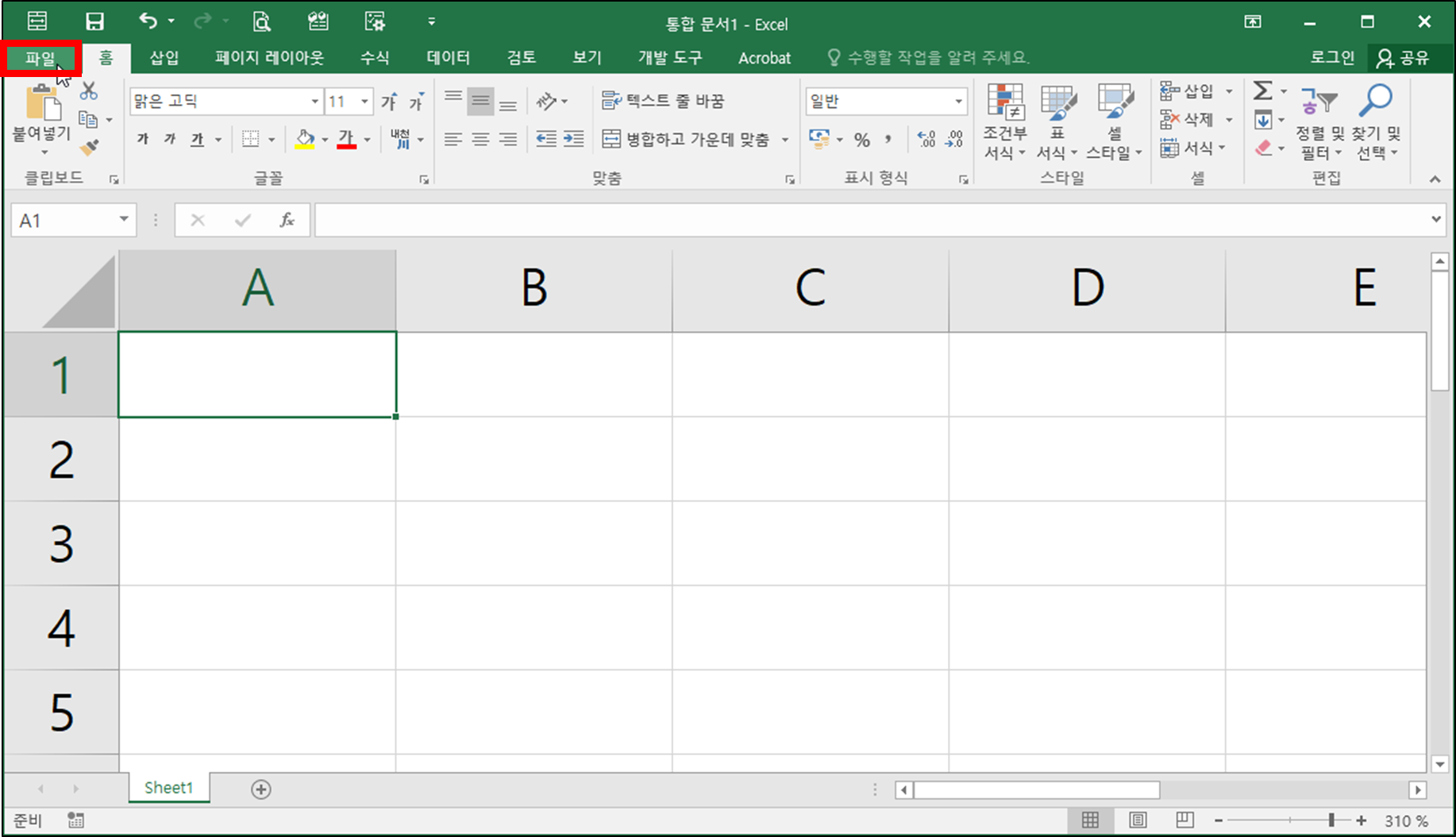The image size is (1456, 837).
Task: Apply the yellow fill color bucket
Action: (305, 140)
